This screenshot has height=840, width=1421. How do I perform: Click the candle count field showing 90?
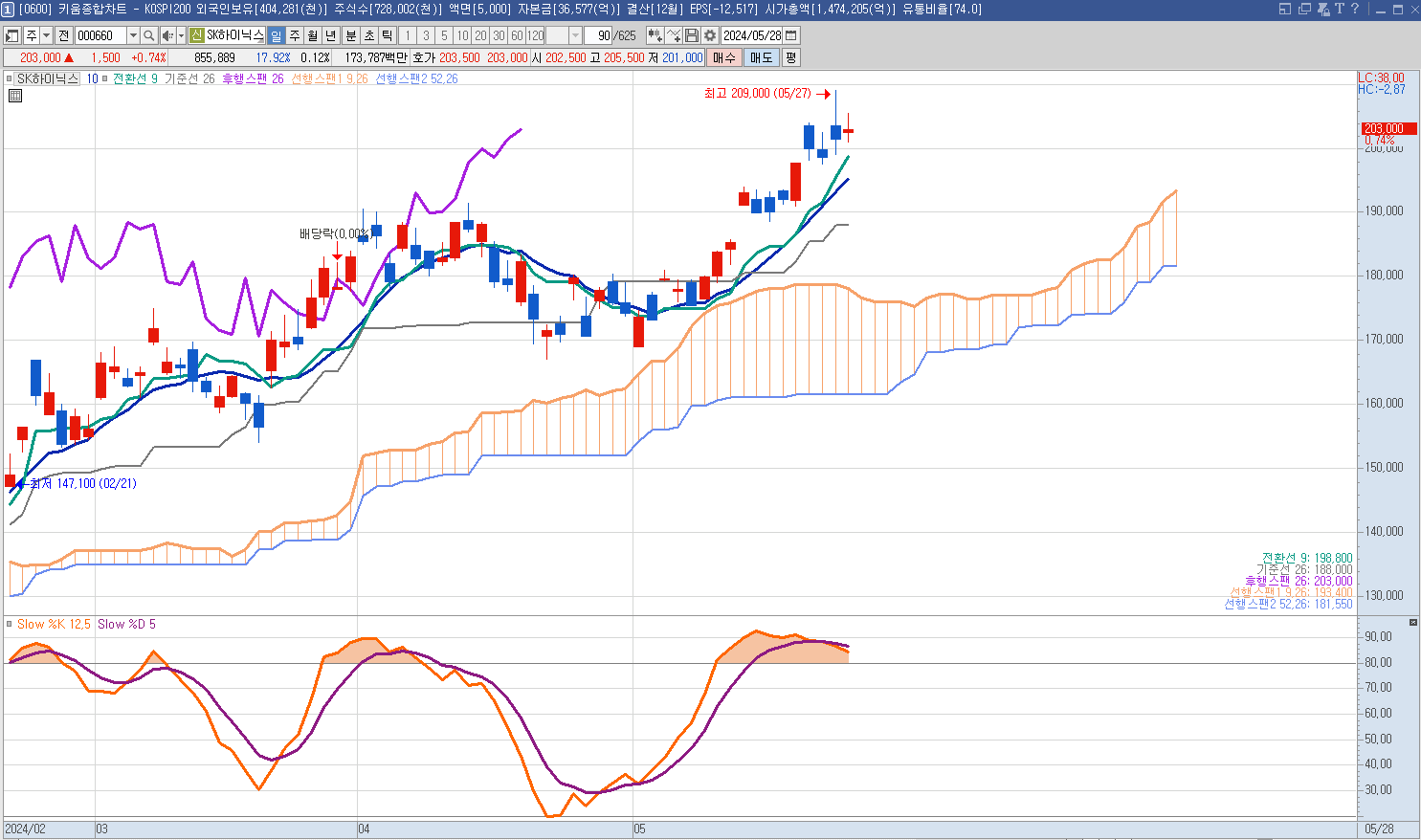600,35
